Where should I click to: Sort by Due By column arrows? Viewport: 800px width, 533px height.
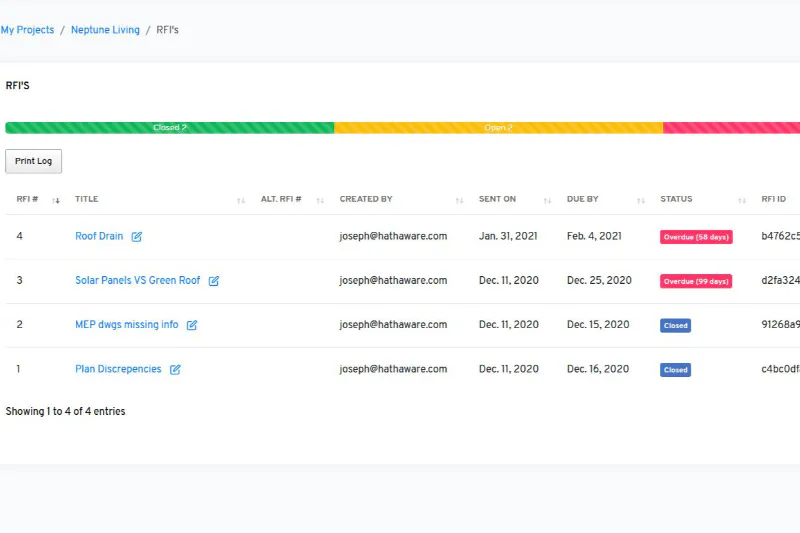pos(641,200)
